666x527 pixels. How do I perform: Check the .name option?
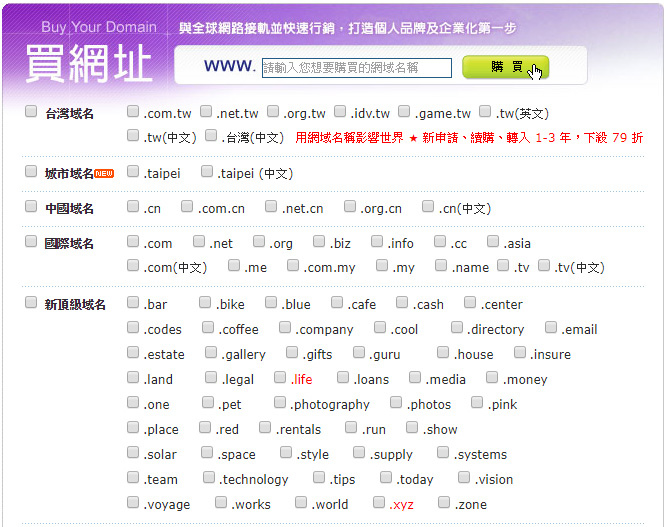(x=441, y=266)
